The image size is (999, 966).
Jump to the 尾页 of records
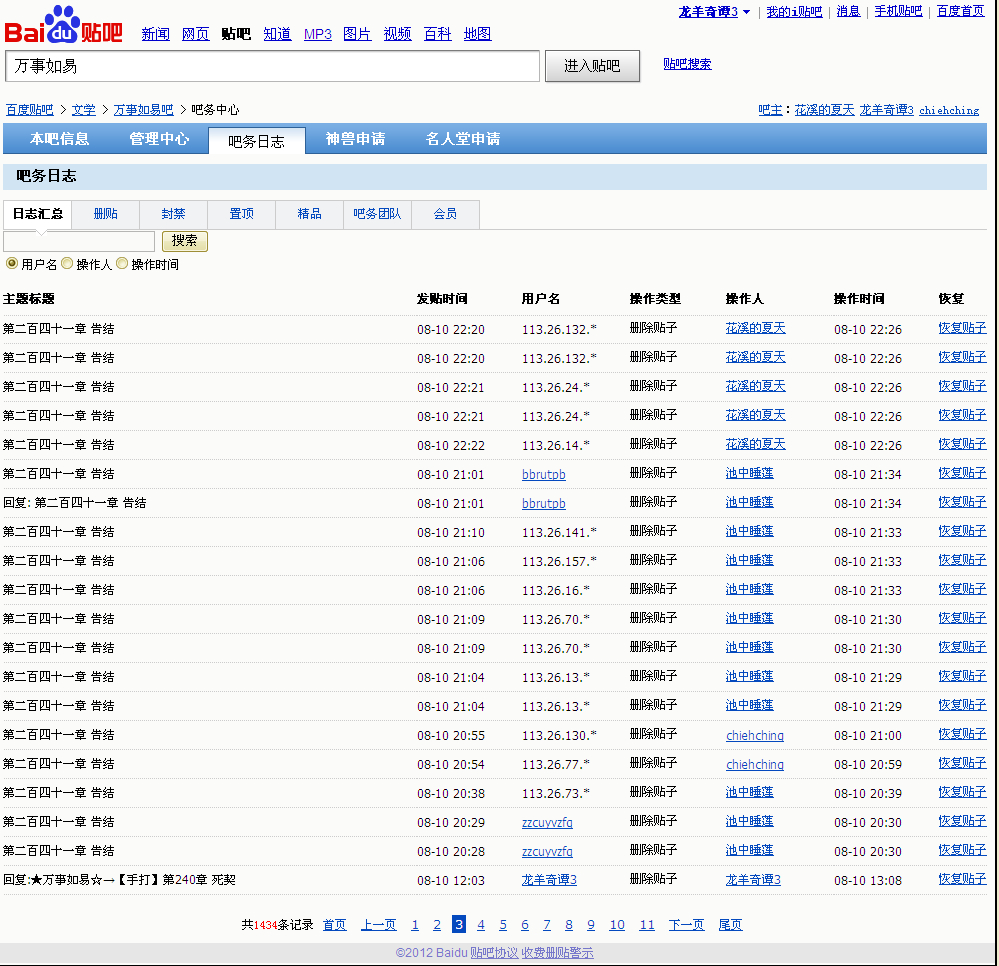click(x=730, y=925)
